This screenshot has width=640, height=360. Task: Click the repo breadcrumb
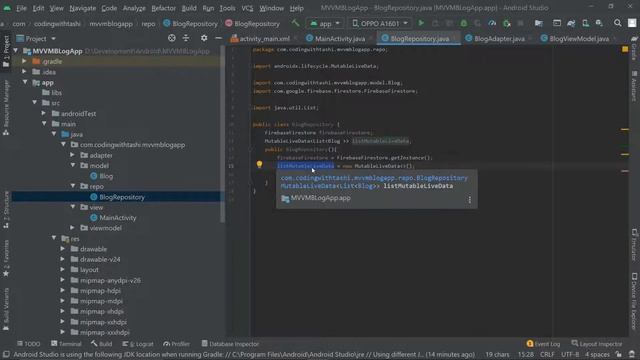pyautogui.click(x=148, y=24)
